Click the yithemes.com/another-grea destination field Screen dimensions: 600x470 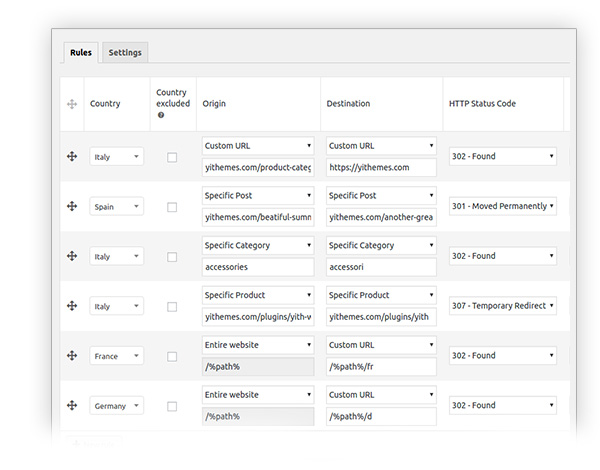[x=381, y=217]
